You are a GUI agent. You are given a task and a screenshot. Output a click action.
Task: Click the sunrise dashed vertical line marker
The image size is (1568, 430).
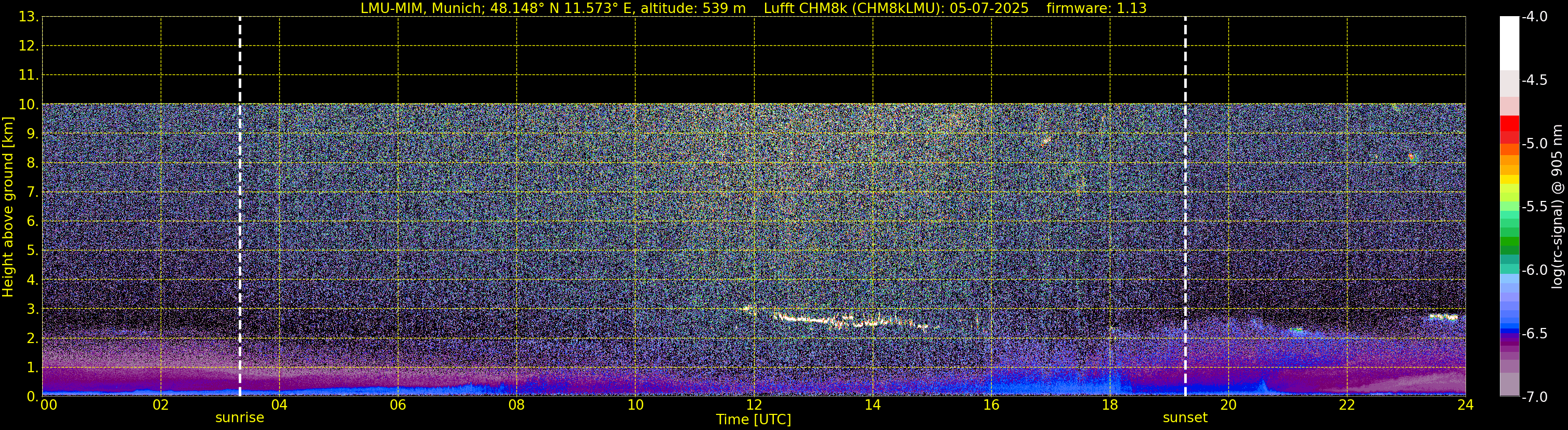240,207
